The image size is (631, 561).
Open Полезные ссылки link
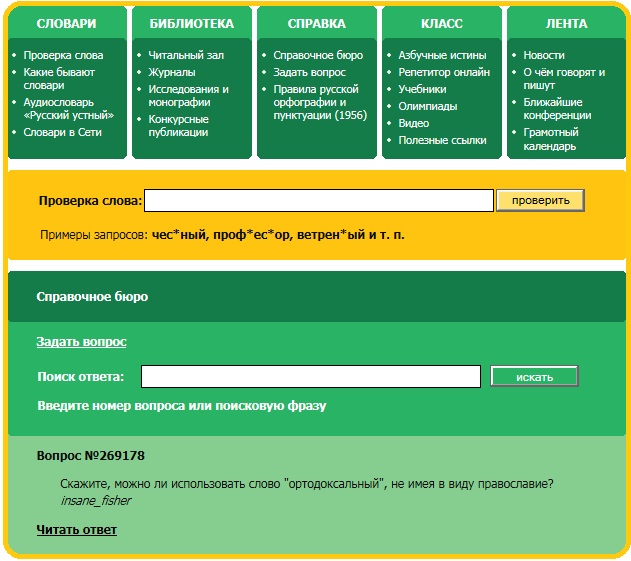point(442,140)
